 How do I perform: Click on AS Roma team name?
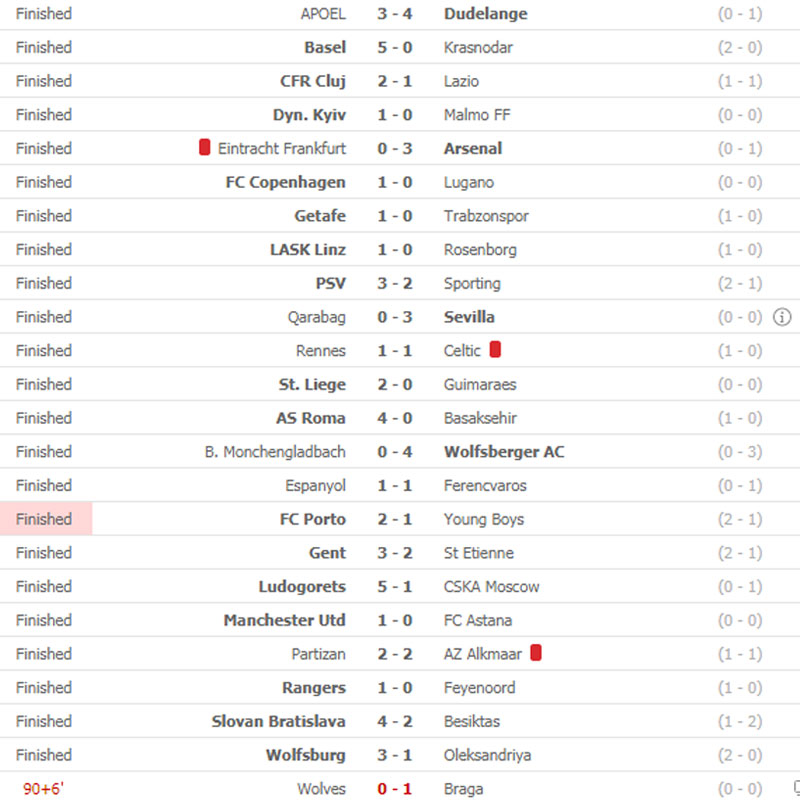click(x=311, y=418)
